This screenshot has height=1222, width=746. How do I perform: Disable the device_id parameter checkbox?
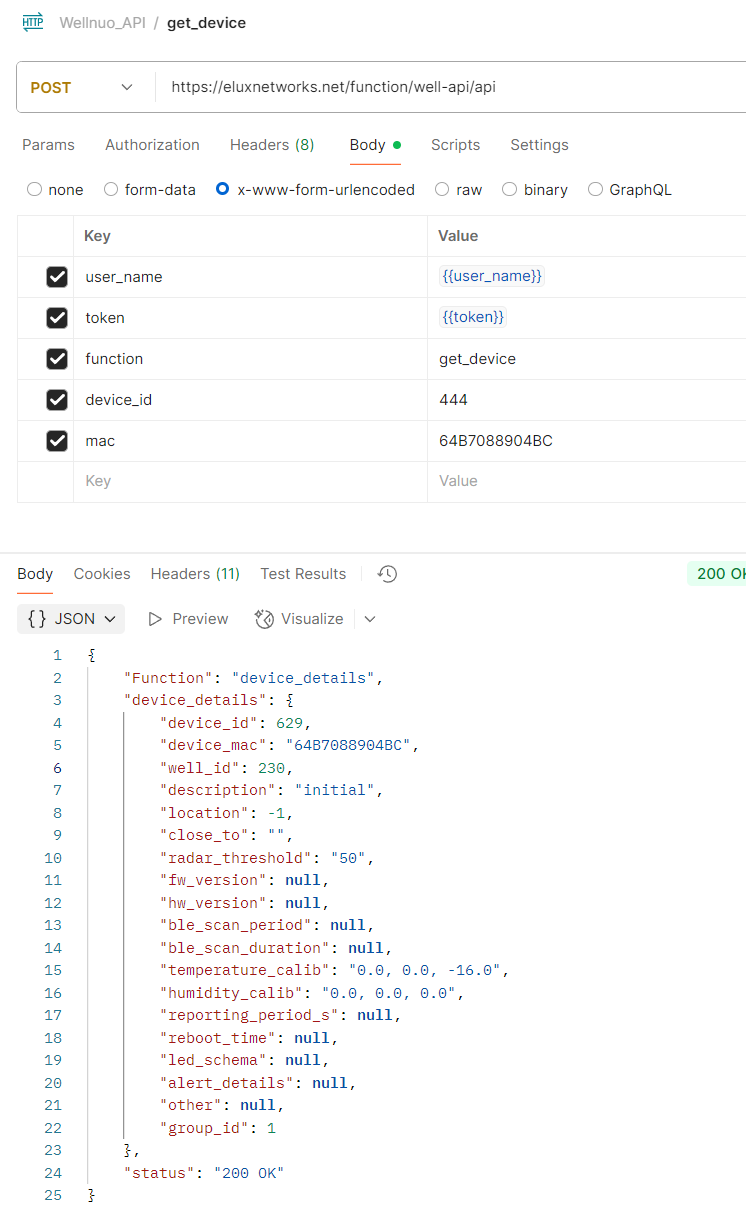[57, 400]
